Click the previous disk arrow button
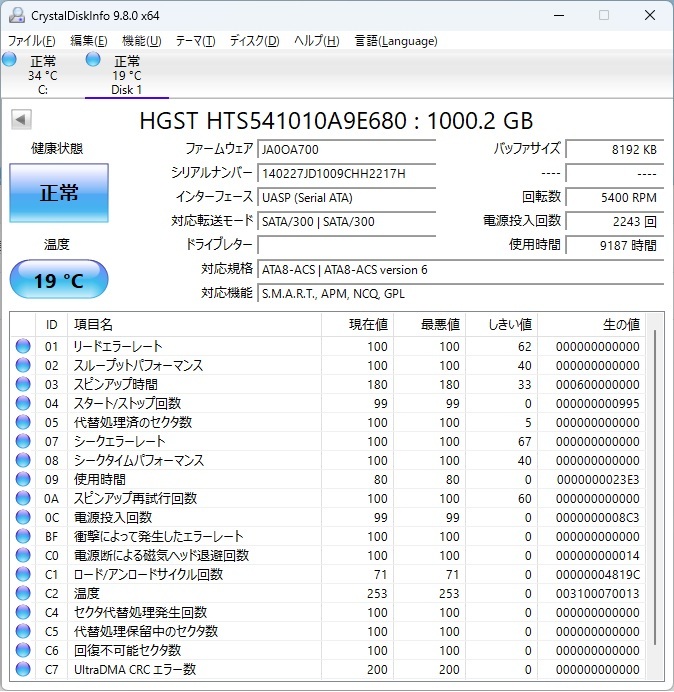674x692 pixels. pos(21,120)
